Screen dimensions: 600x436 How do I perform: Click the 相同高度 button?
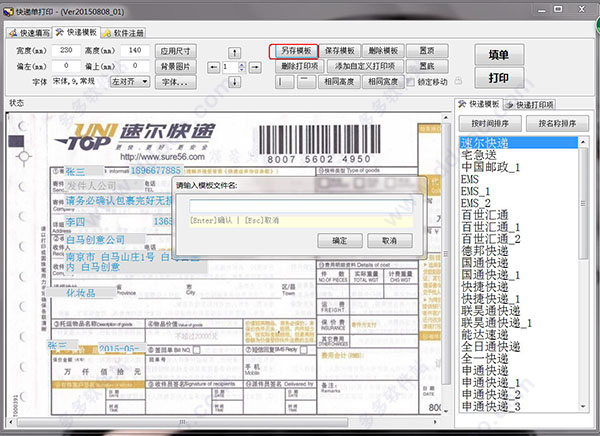(x=339, y=82)
